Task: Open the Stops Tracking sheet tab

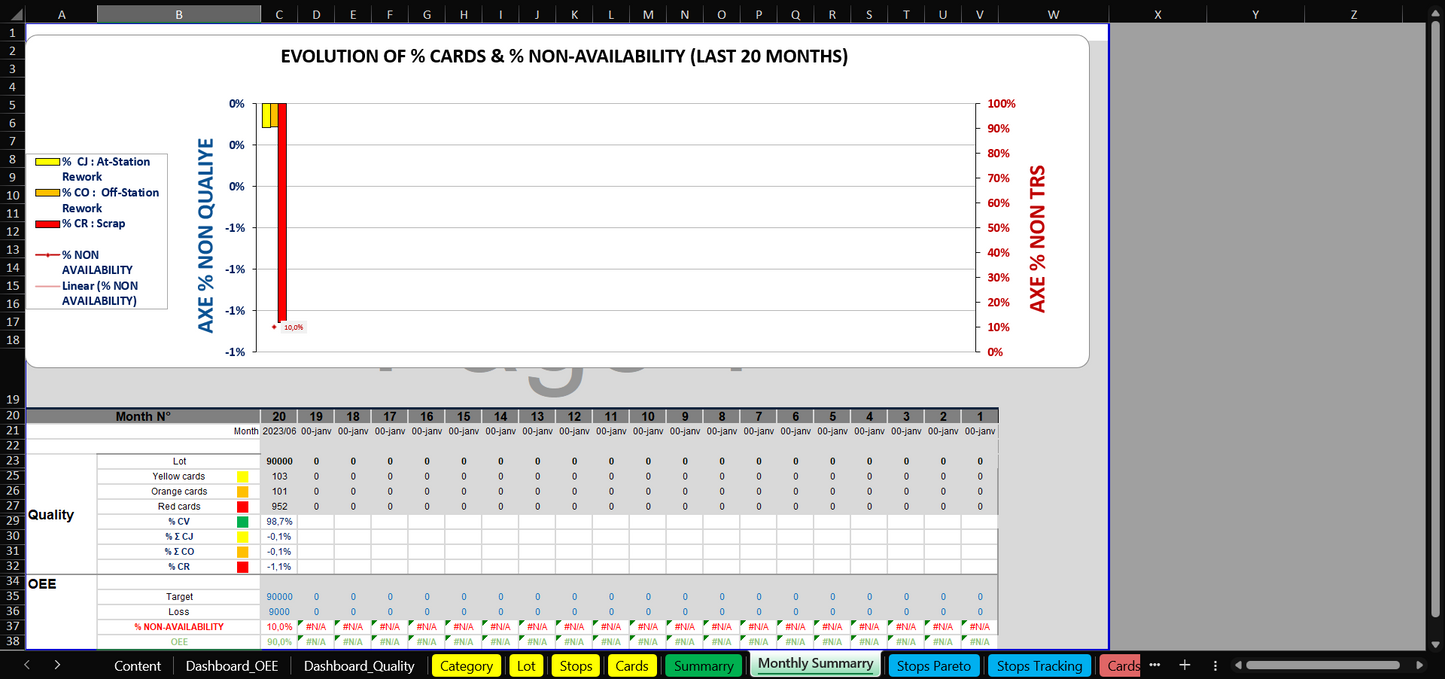Action: click(x=1039, y=666)
